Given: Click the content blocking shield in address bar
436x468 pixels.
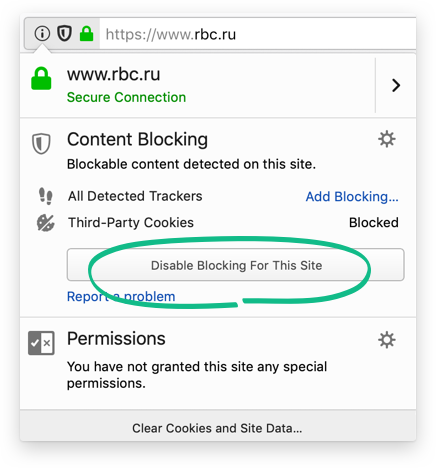Looking at the screenshot, I should pos(64,34).
